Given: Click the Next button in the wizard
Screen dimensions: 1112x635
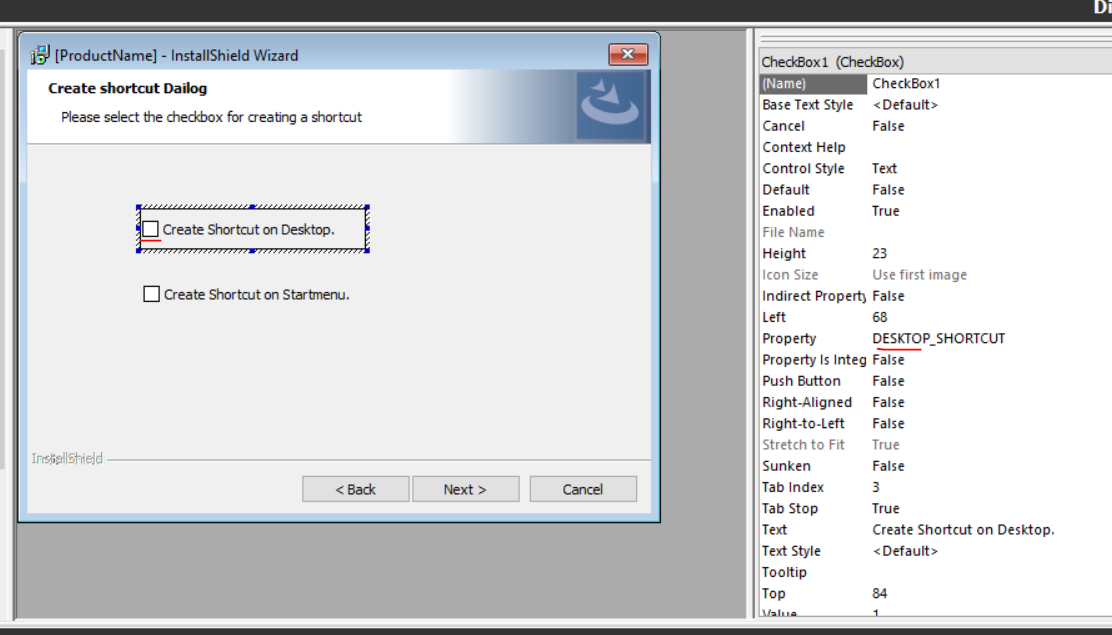Looking at the screenshot, I should click(x=465, y=488).
